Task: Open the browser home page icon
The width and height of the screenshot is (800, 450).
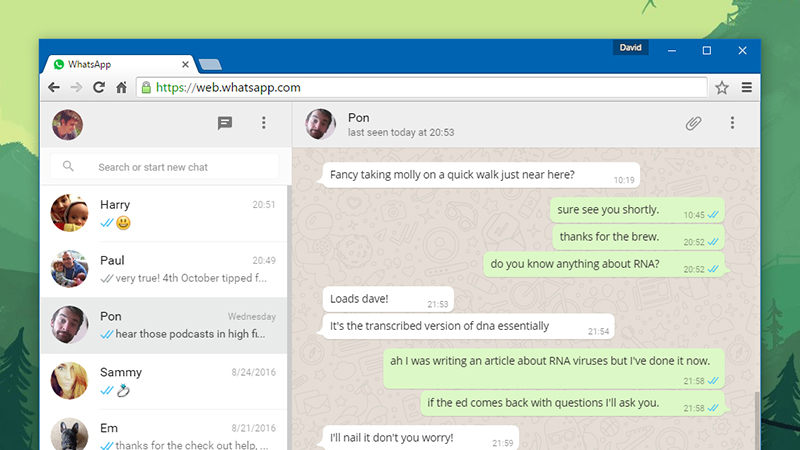Action: (121, 87)
